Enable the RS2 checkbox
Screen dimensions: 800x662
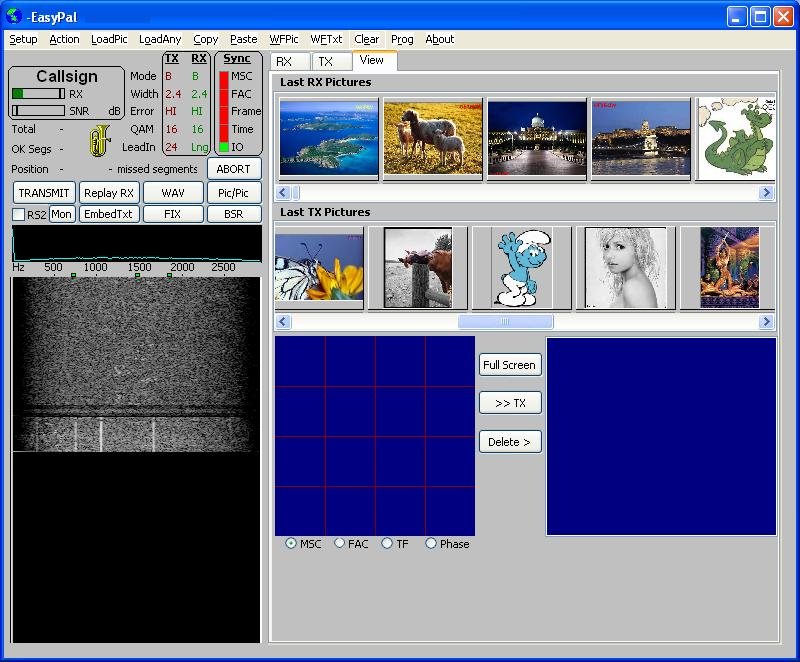pos(19,215)
